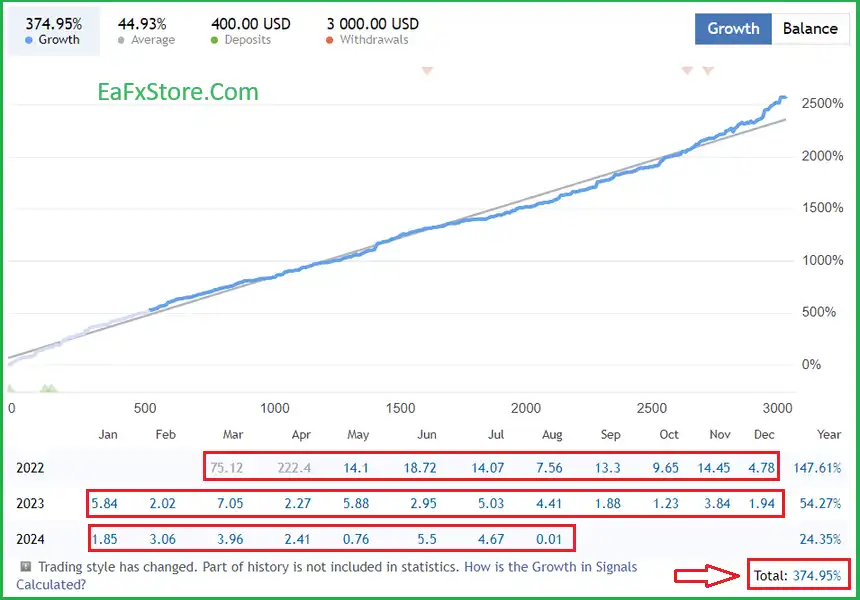Screen dimensions: 860x600
Task: Click the withdrawal marker above 1600 trades
Action: (x=427, y=71)
